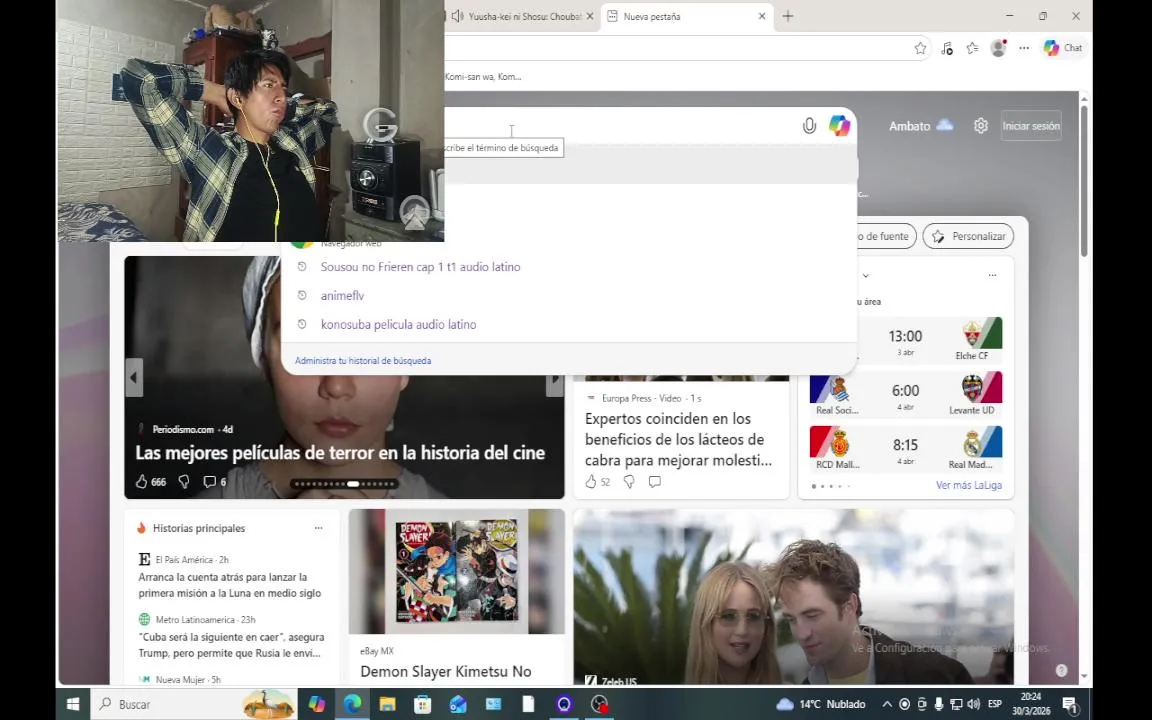Dislike the Europa Press article
Image resolution: width=1152 pixels, height=720 pixels.
629,482
